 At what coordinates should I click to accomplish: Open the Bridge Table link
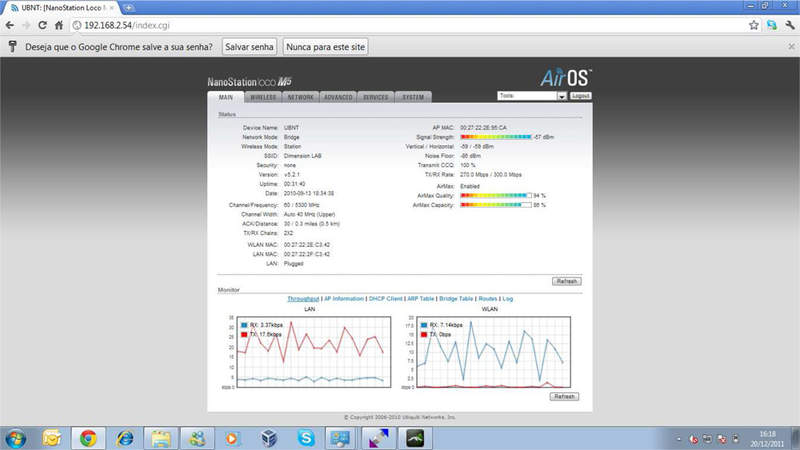coord(456,298)
